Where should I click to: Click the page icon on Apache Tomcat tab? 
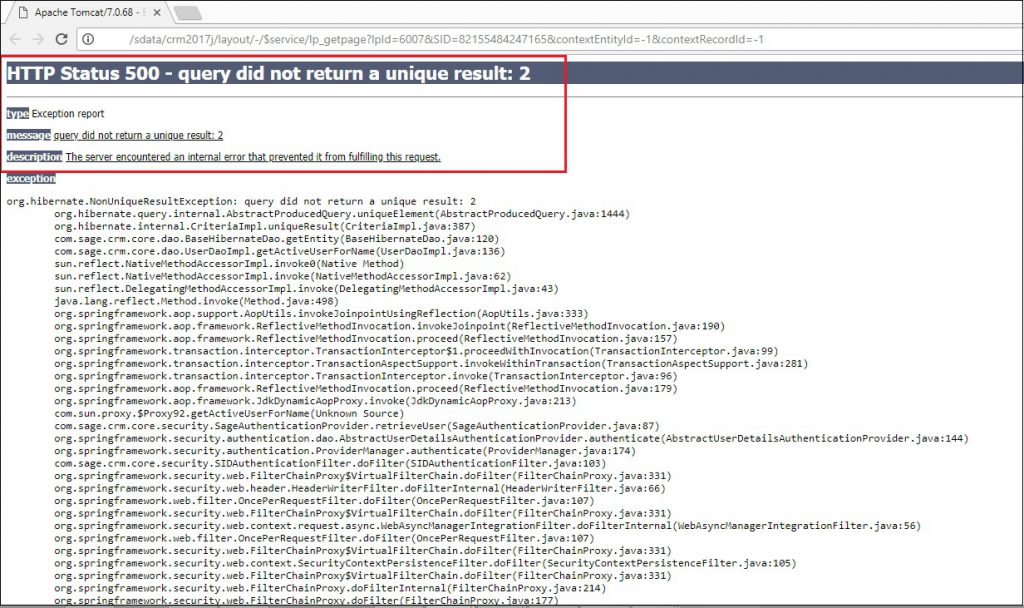click(23, 11)
